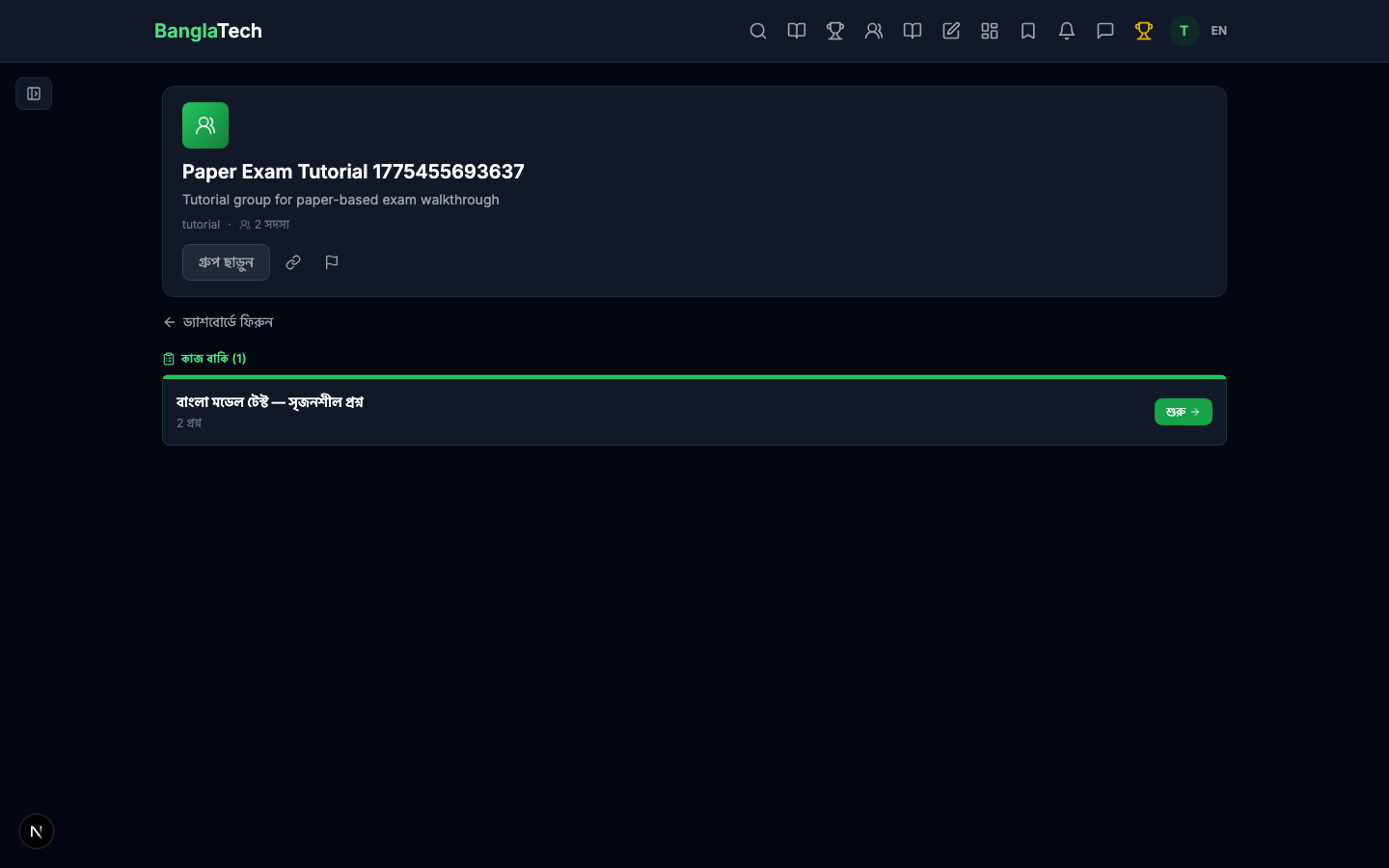
Task: Open the grid dashboard icon
Action: tap(990, 31)
